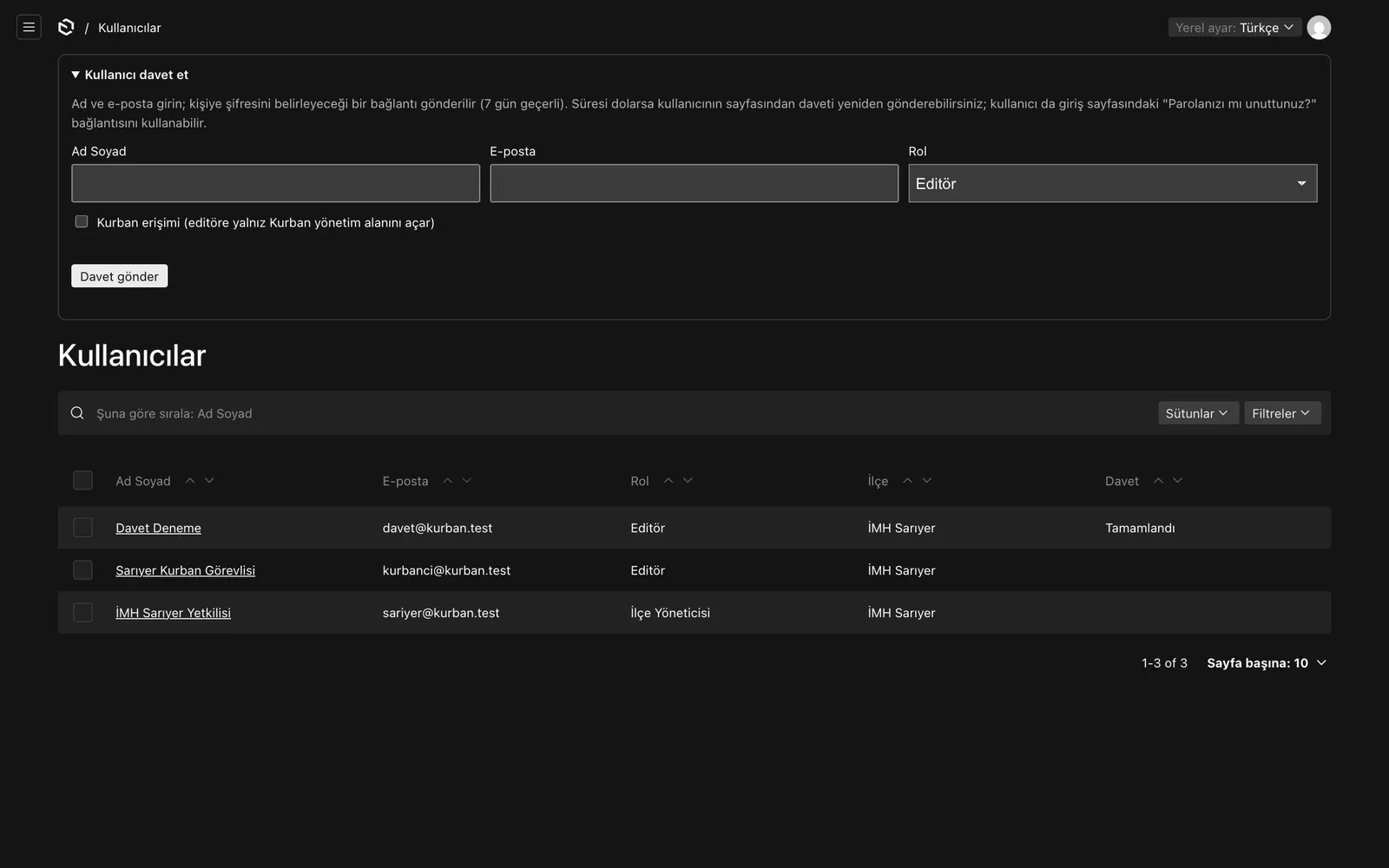Open the user avatar account menu
Image resolution: width=1389 pixels, height=868 pixels.
[1319, 28]
